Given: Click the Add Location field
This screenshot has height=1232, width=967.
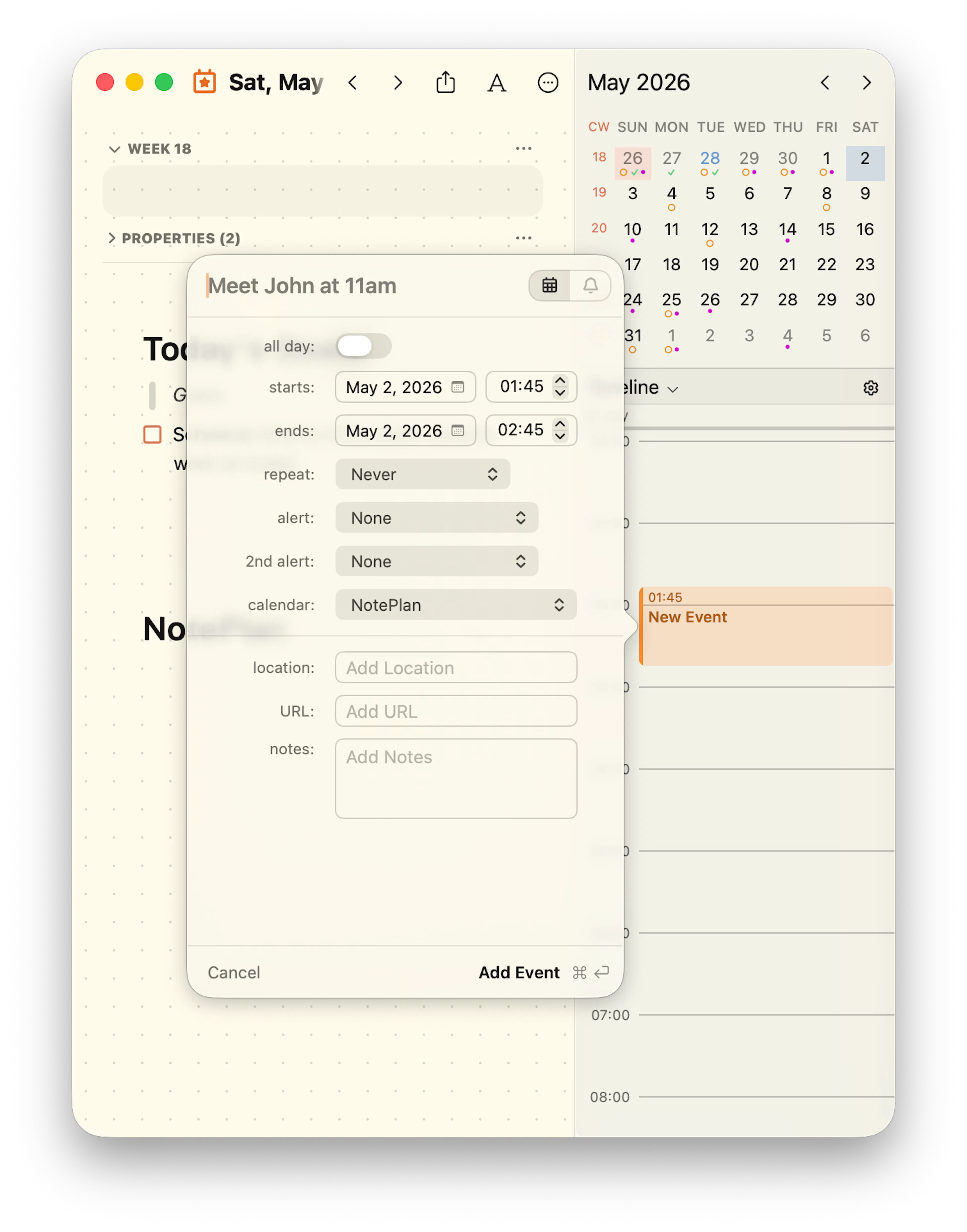Looking at the screenshot, I should [x=456, y=668].
